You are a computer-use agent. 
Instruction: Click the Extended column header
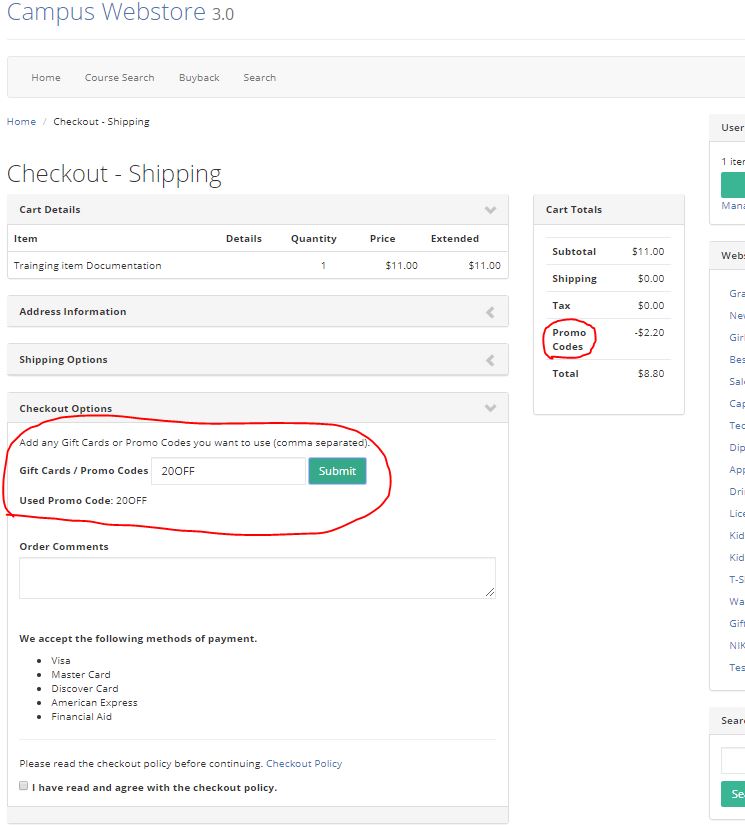(x=455, y=238)
